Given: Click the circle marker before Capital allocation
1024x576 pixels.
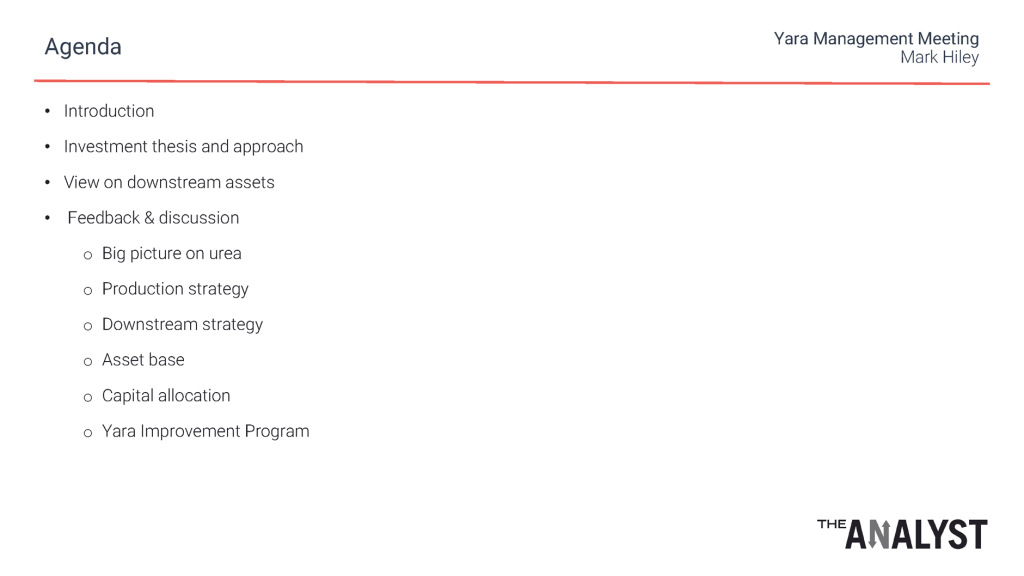Looking at the screenshot, I should (88, 397).
